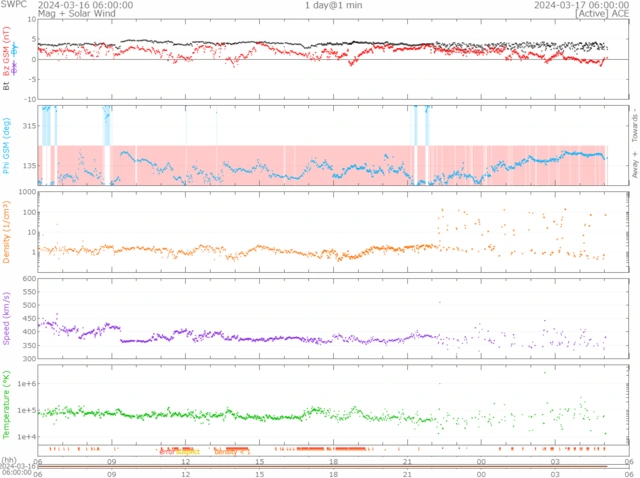The height and width of the screenshot is (478, 640).
Task: Click the blue 'By' series label
Action: tap(15, 49)
